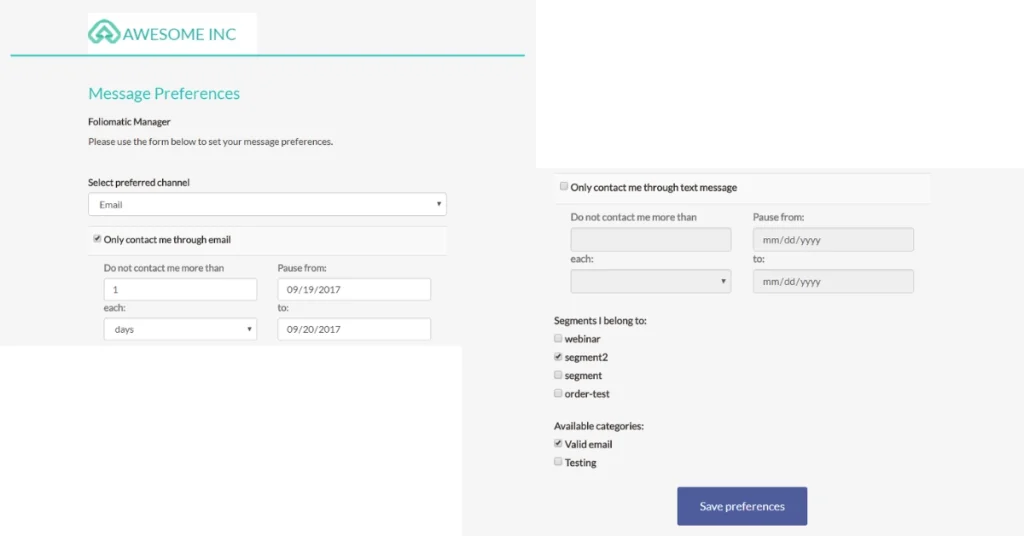Open the days frequency dropdown
Screen dimensions: 1024x536
pyautogui.click(x=180, y=329)
